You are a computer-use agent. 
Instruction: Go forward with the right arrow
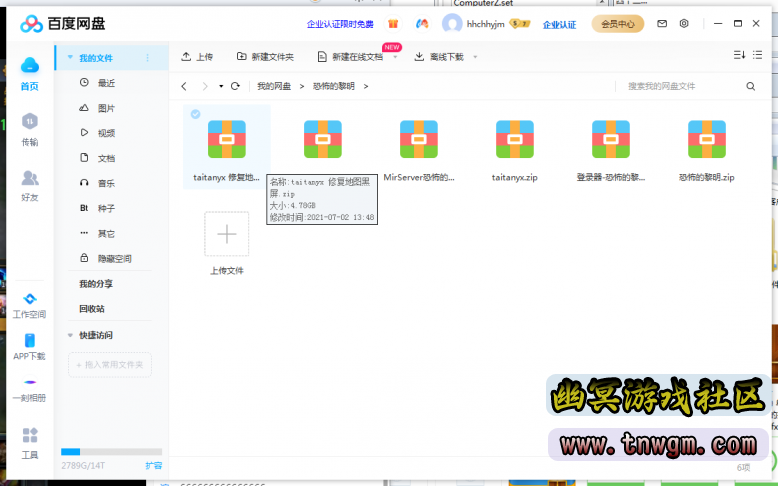(x=205, y=86)
